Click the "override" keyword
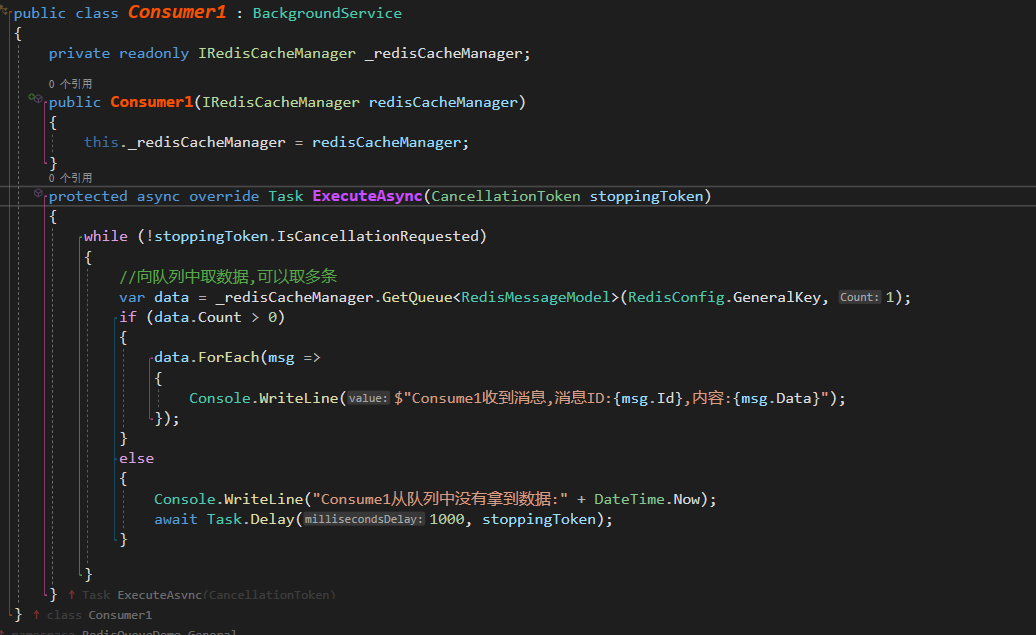 click(224, 196)
